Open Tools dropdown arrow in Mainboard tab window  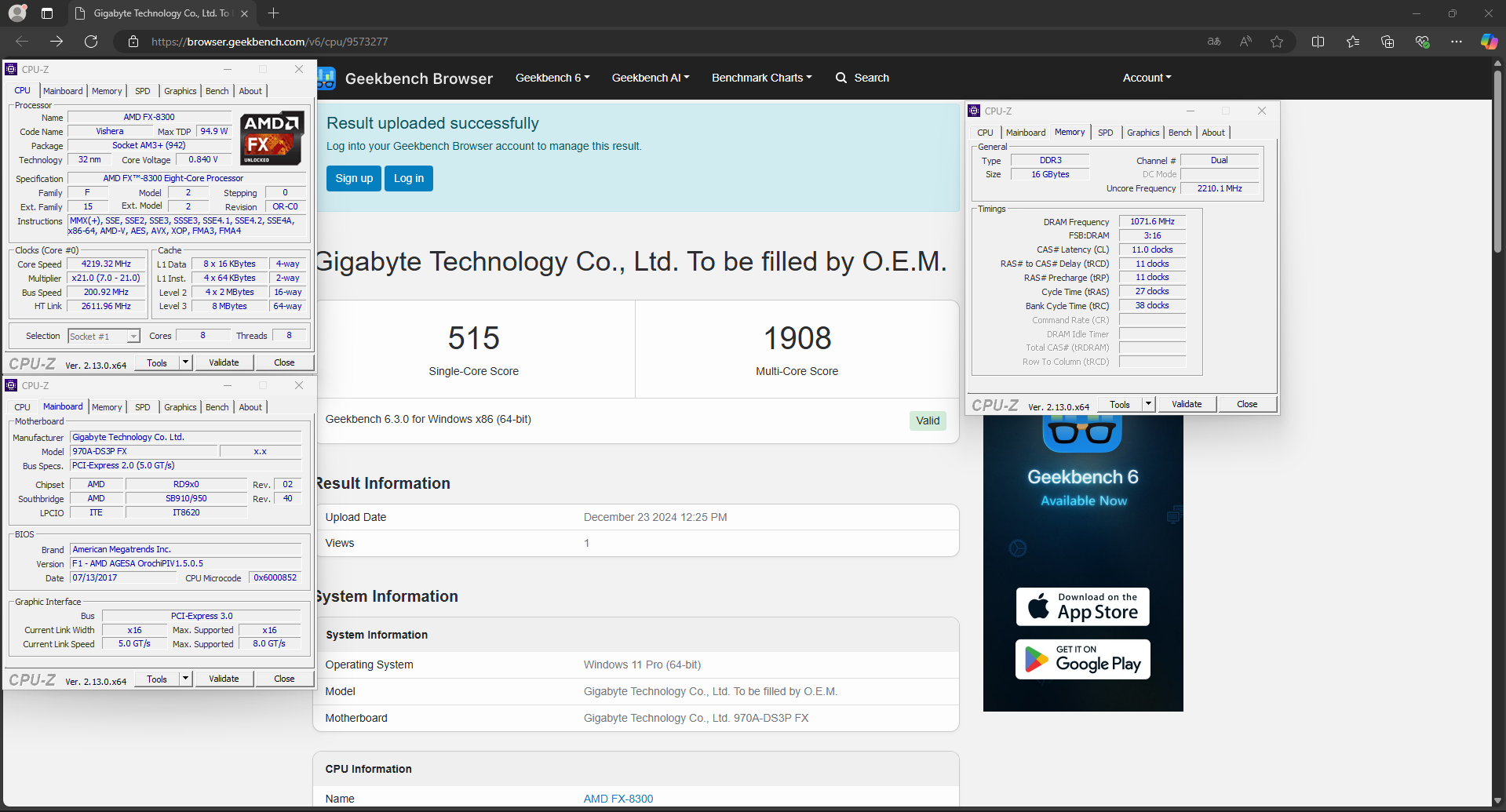(186, 679)
